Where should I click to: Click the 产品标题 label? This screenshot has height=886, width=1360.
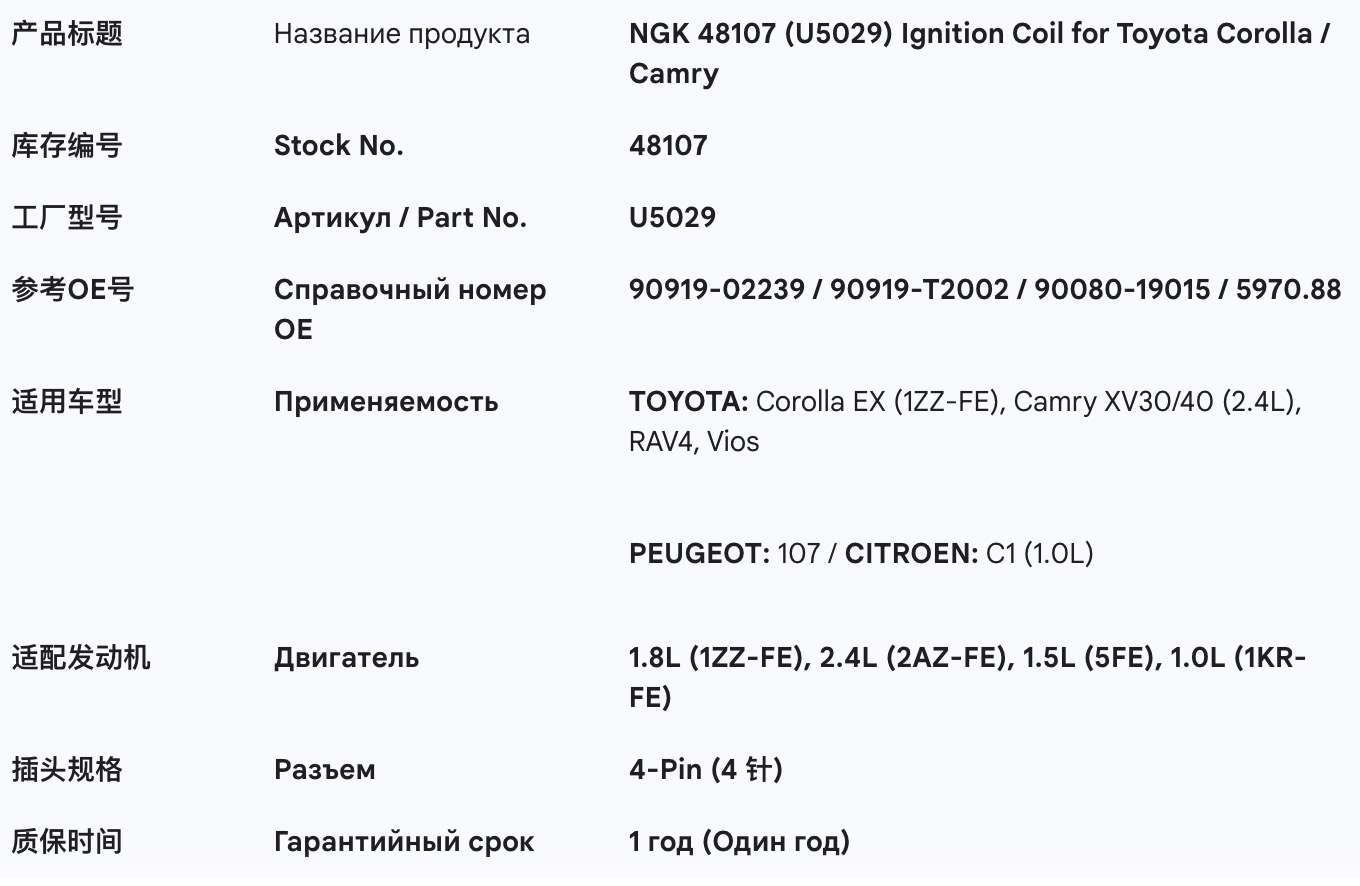[x=67, y=34]
